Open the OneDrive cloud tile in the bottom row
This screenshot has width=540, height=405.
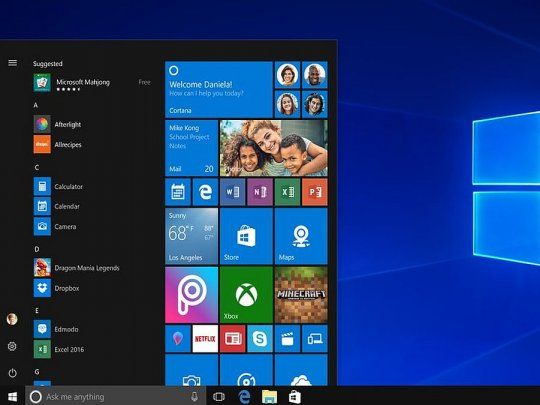[x=301, y=370]
